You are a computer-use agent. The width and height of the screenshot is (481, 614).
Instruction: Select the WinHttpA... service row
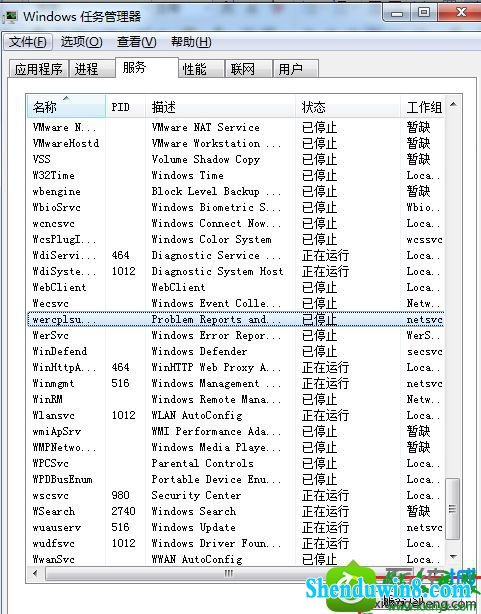coord(236,367)
